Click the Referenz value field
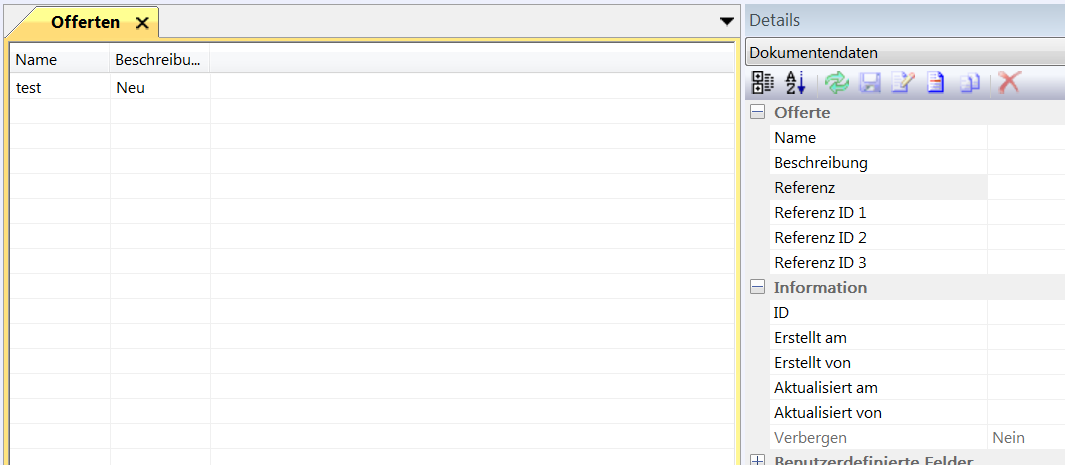 pos(1025,188)
